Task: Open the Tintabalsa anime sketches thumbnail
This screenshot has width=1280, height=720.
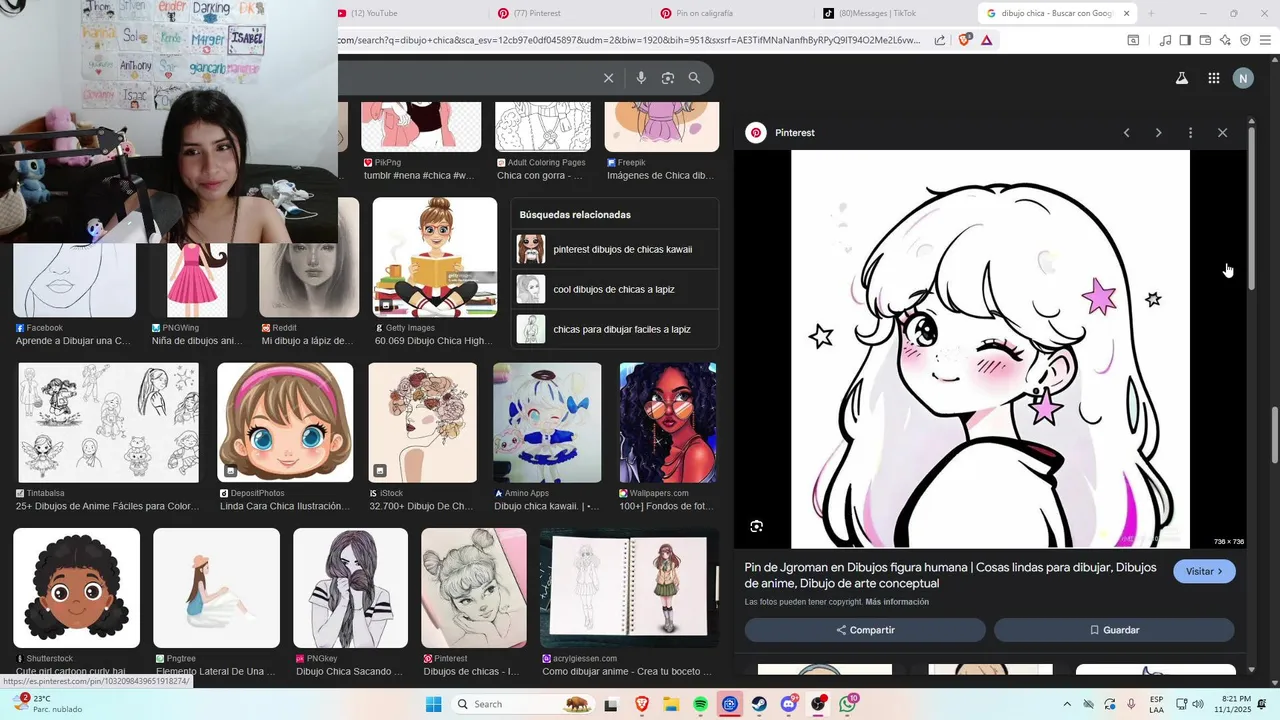Action: tap(108, 422)
